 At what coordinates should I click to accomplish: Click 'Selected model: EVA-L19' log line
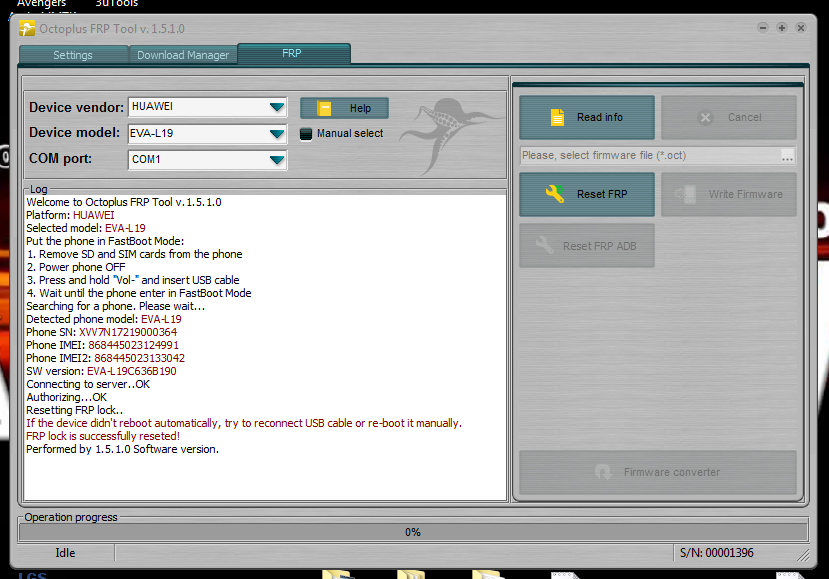pos(86,228)
